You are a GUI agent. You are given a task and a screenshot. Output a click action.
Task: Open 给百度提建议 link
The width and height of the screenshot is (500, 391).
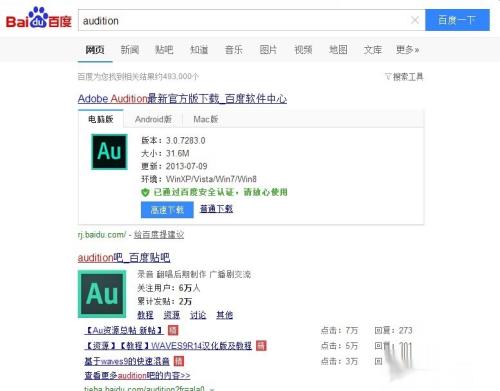pyautogui.click(x=159, y=235)
